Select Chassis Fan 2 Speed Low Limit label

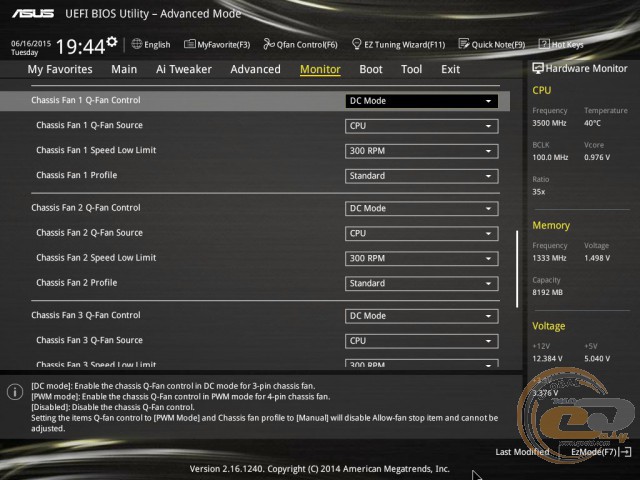coord(96,258)
